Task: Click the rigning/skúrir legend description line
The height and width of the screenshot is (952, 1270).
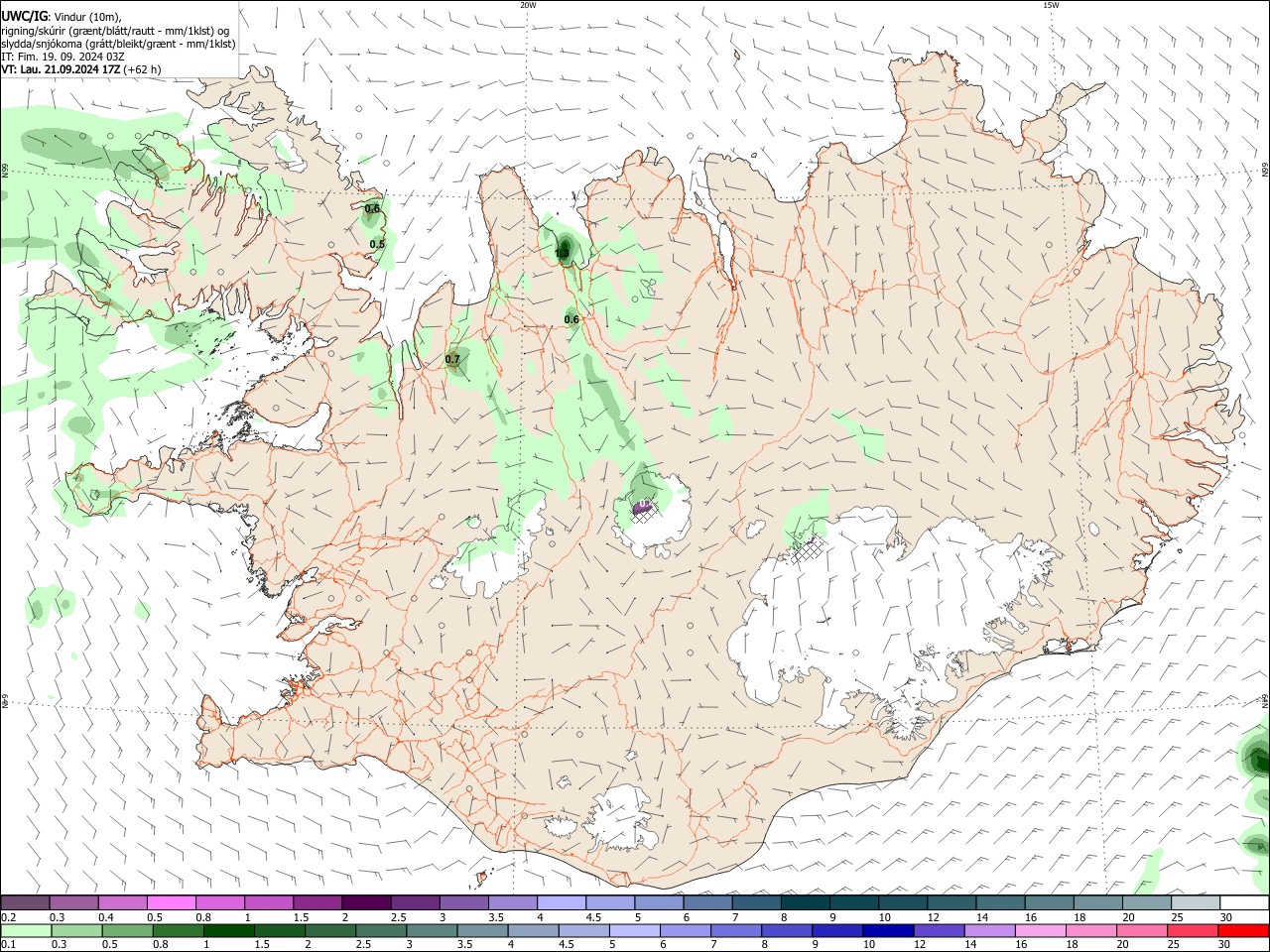Action: click(x=115, y=30)
